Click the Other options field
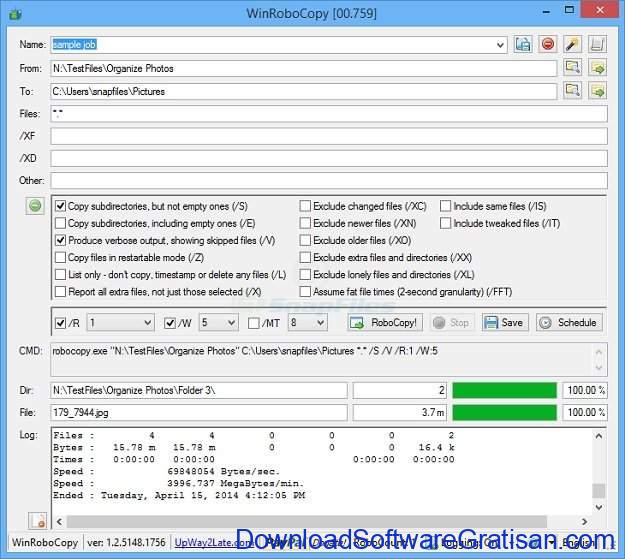This screenshot has height=559, width=625. tap(329, 181)
